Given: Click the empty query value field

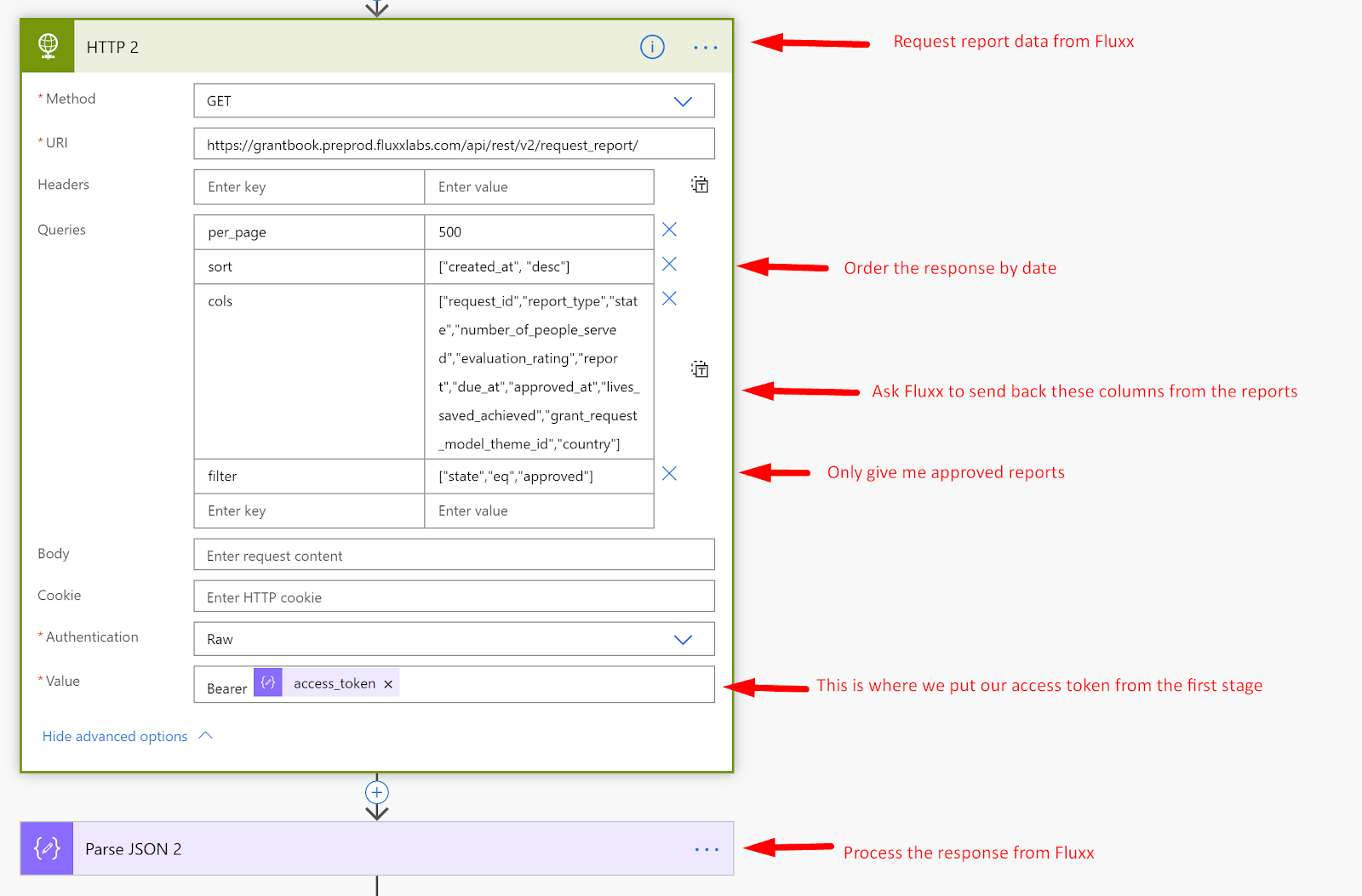Looking at the screenshot, I should point(539,511).
